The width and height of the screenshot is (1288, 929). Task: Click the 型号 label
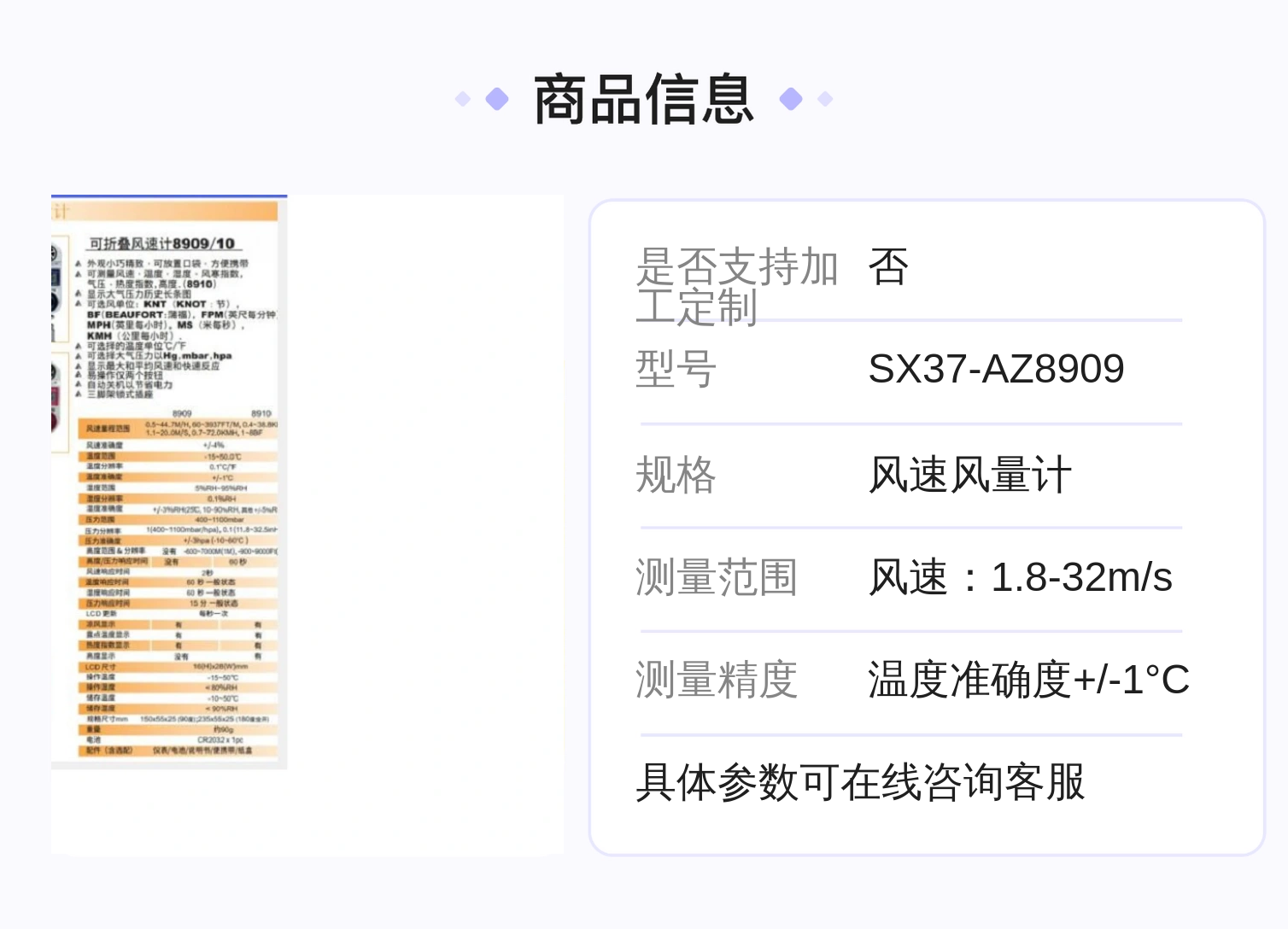676,369
